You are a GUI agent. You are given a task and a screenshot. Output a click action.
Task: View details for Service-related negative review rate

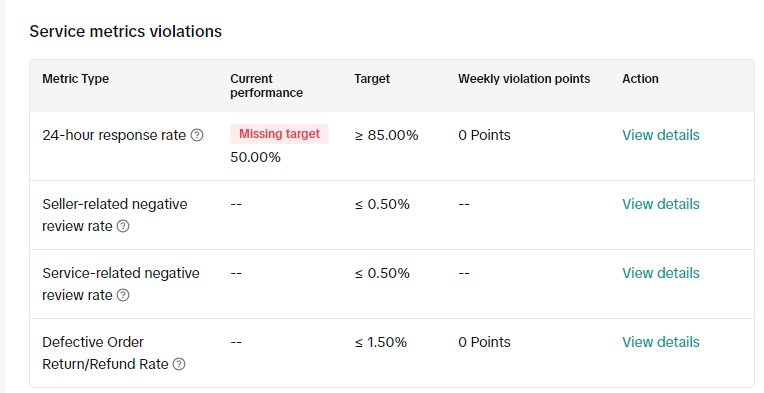661,273
